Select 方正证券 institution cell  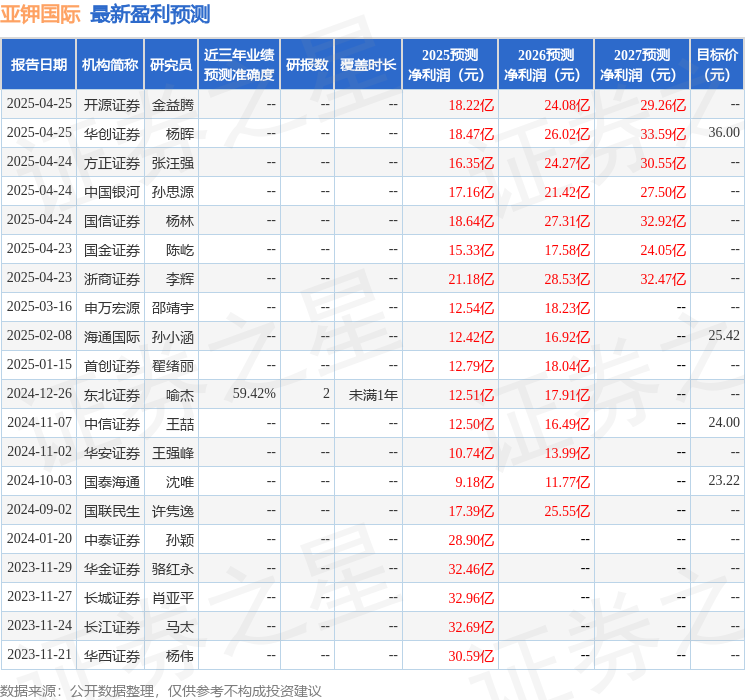coord(112,163)
